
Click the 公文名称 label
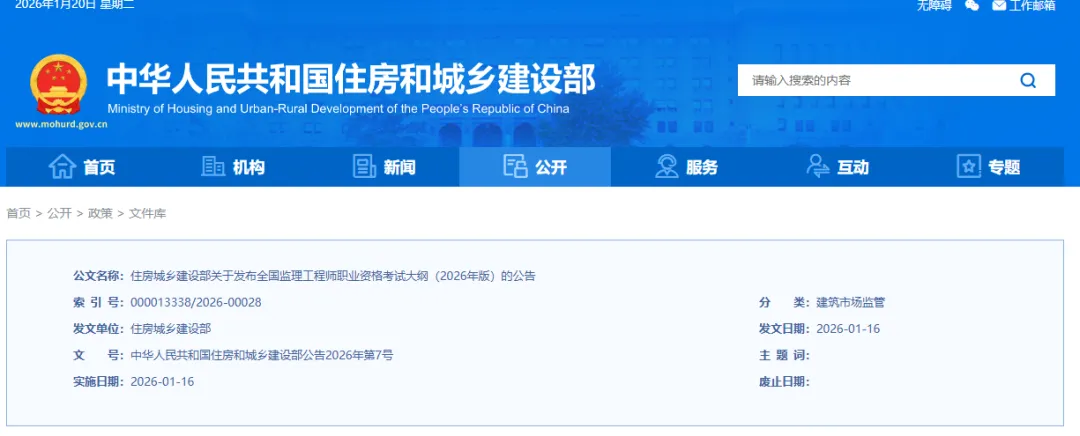pyautogui.click(x=98, y=276)
